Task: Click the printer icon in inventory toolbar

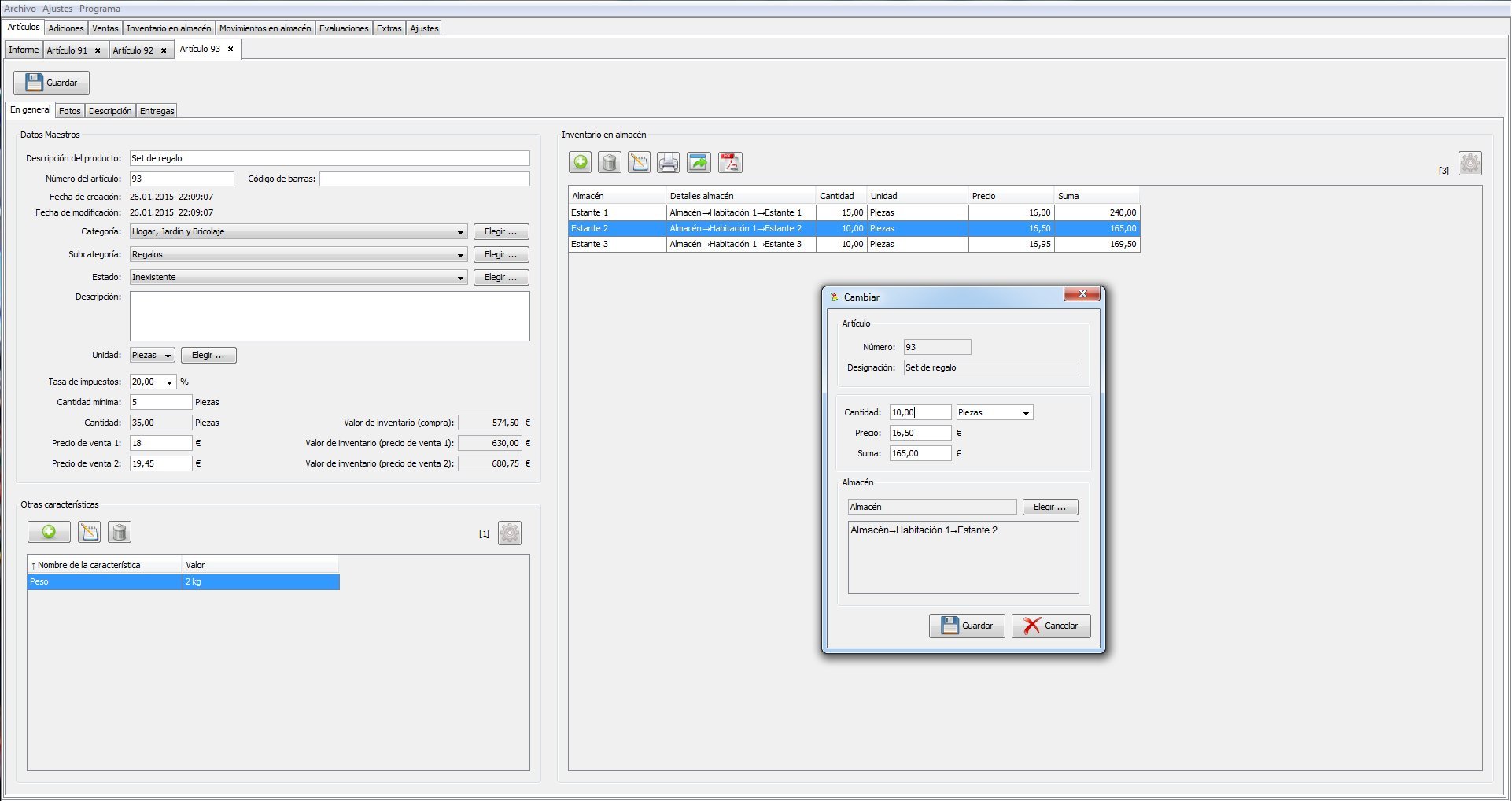Action: (x=669, y=163)
